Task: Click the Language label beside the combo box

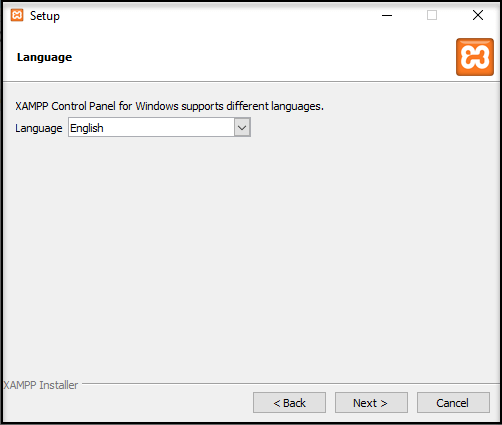Action: pos(39,128)
